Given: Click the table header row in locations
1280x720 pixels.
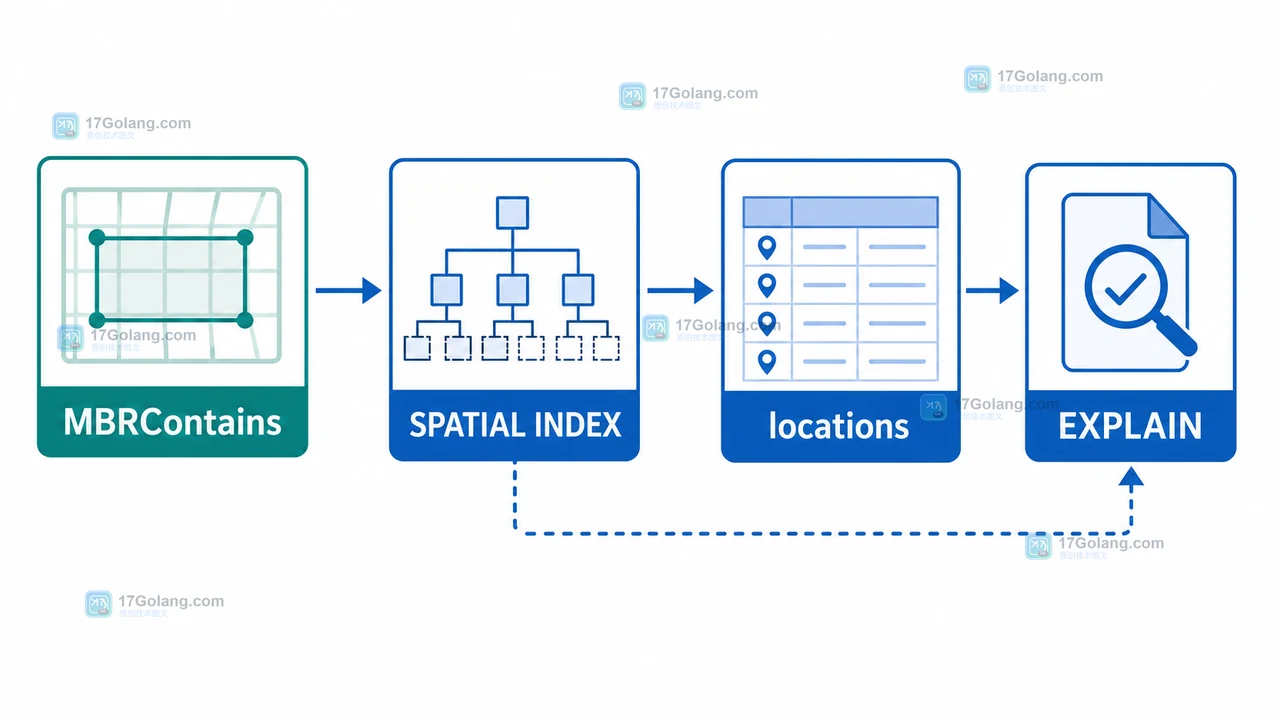Looking at the screenshot, I should [840, 212].
